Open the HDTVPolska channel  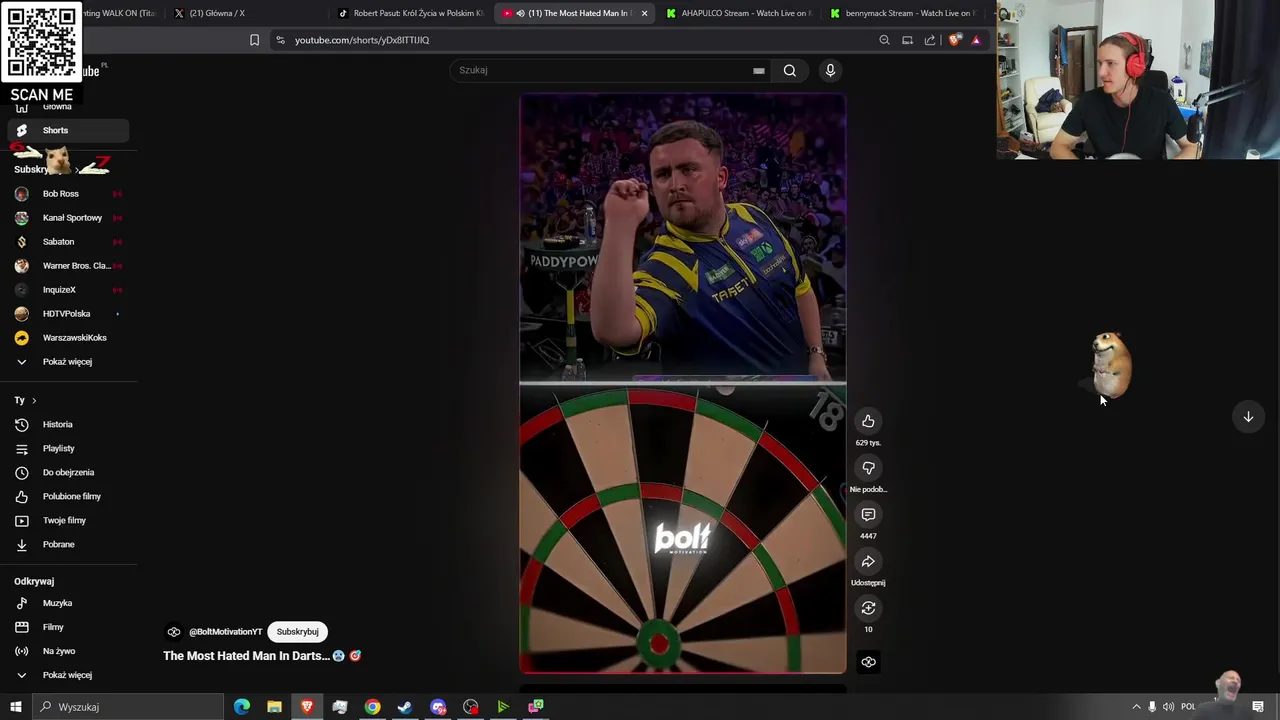(x=68, y=314)
